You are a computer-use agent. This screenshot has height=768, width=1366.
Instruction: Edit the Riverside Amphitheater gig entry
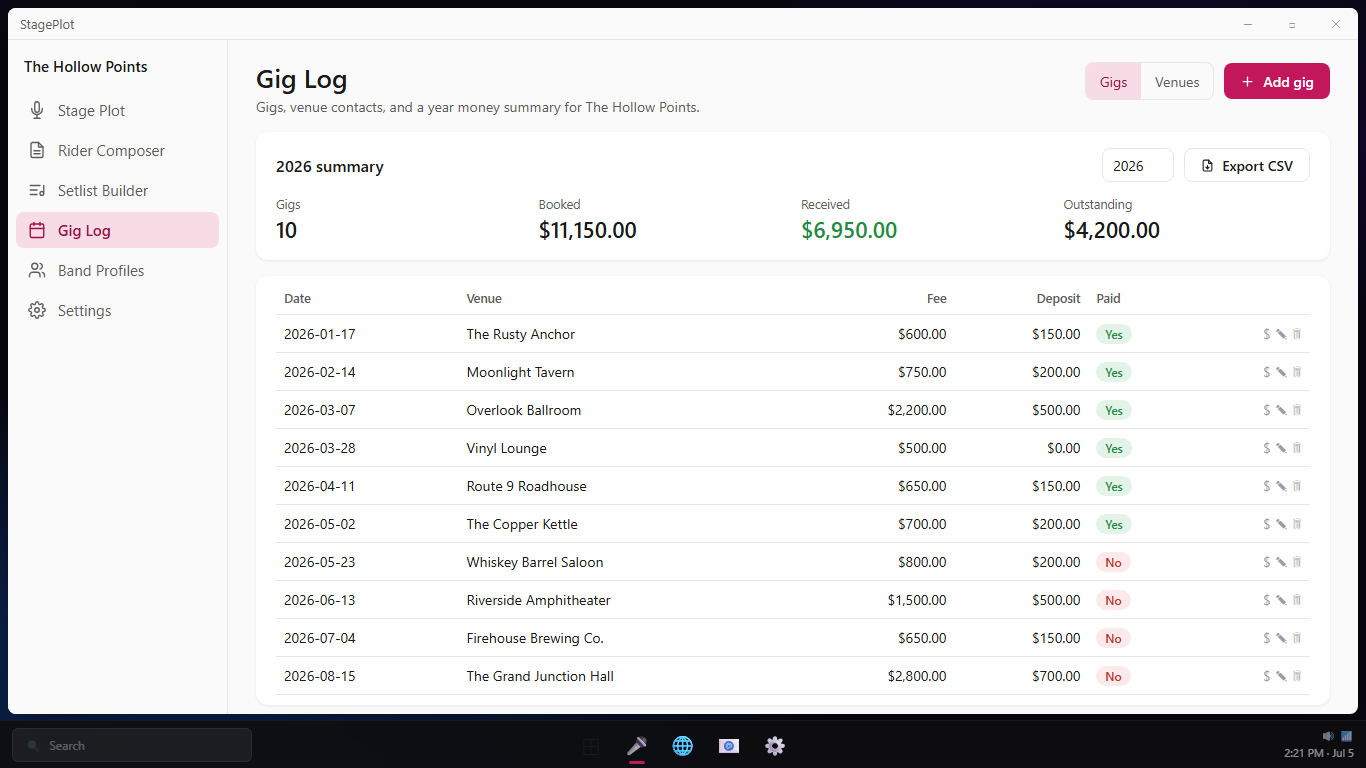point(1281,600)
